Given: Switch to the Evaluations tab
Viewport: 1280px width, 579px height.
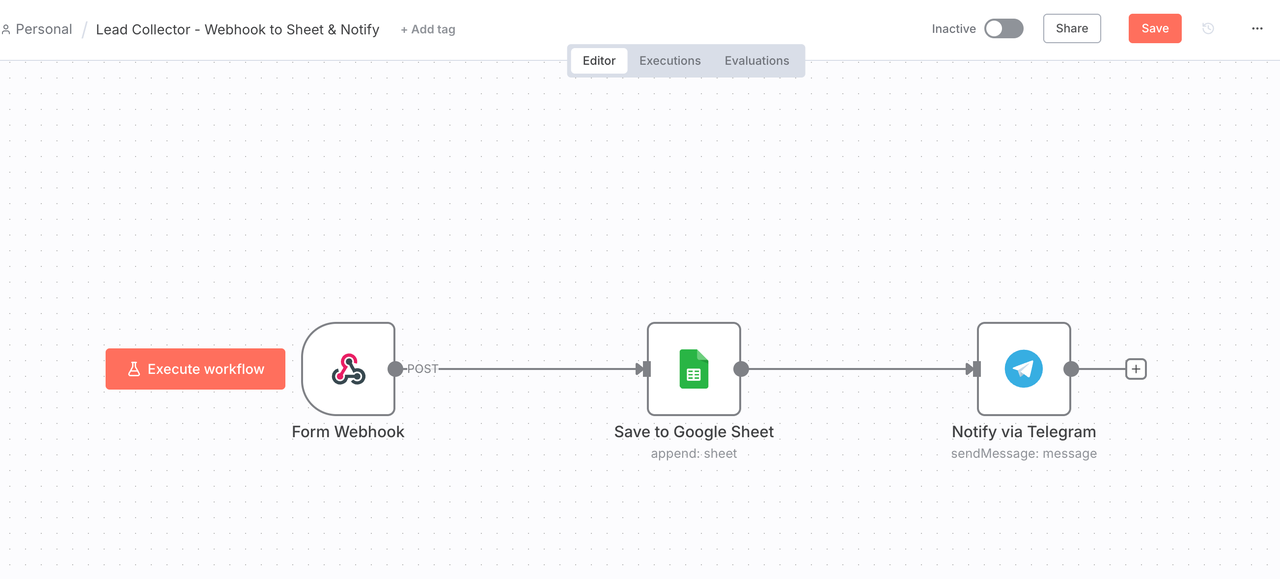Looking at the screenshot, I should click(x=756, y=60).
